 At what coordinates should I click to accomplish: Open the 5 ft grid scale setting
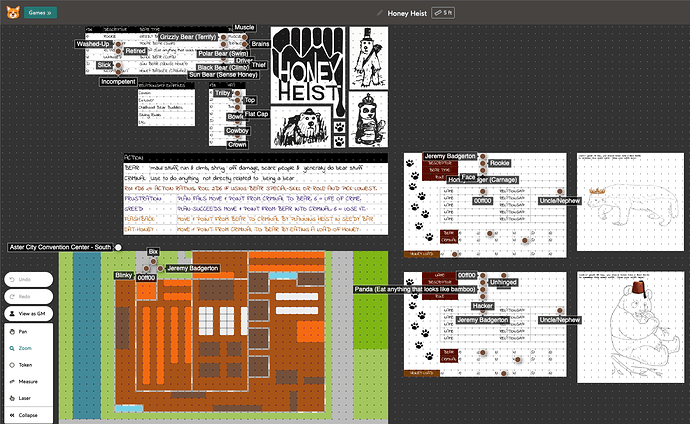click(x=443, y=13)
